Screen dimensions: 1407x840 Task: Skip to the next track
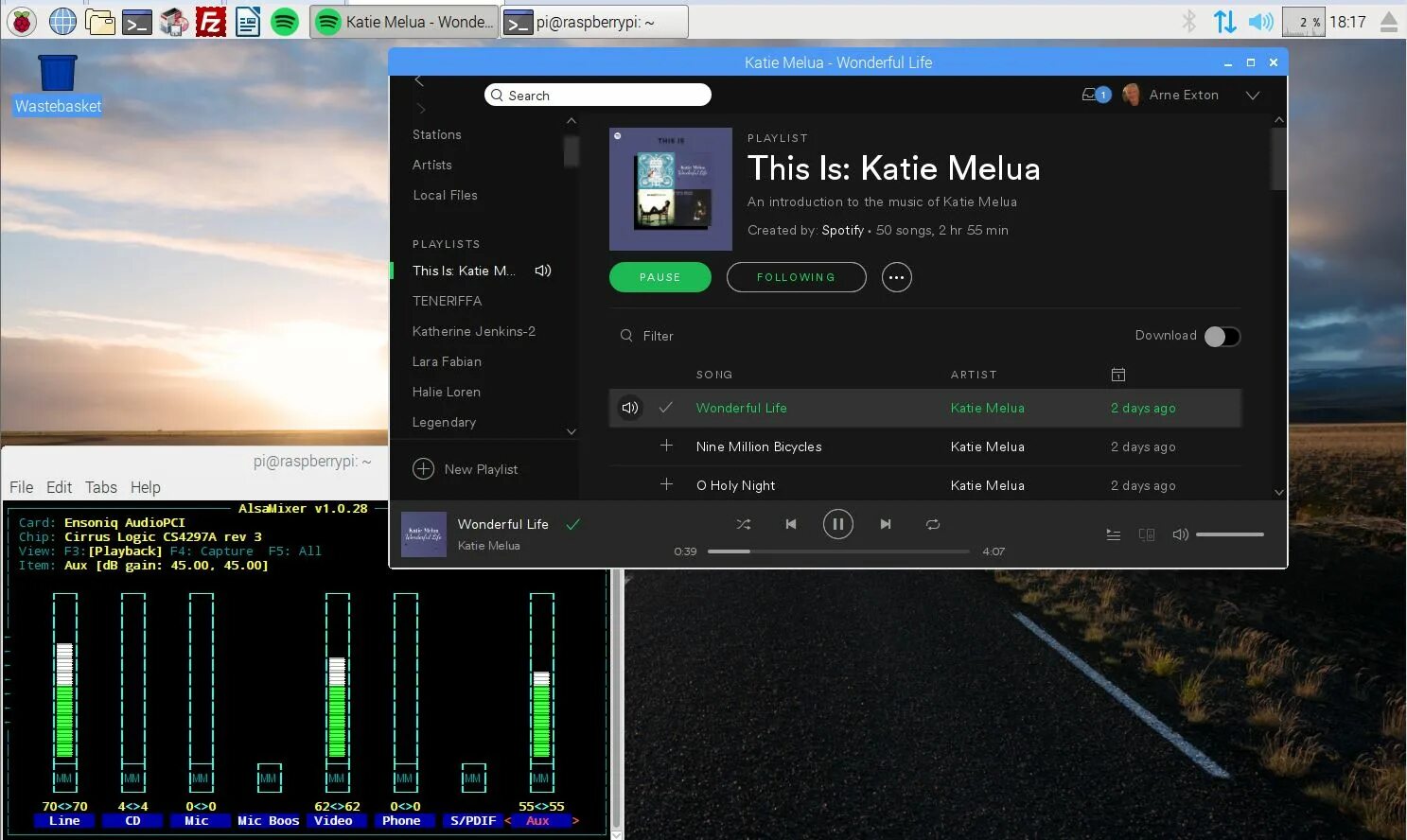[x=886, y=524]
